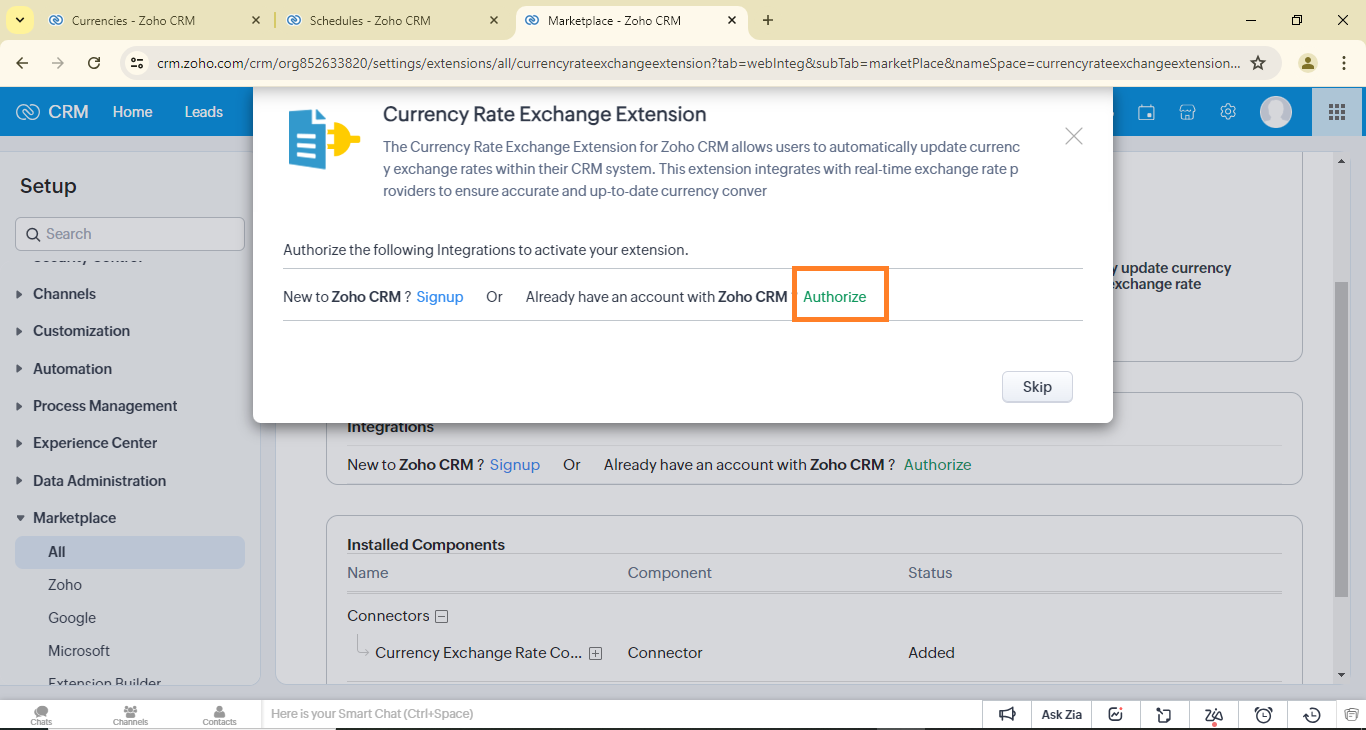
Task: Click the "Added" status cell
Action: click(931, 653)
